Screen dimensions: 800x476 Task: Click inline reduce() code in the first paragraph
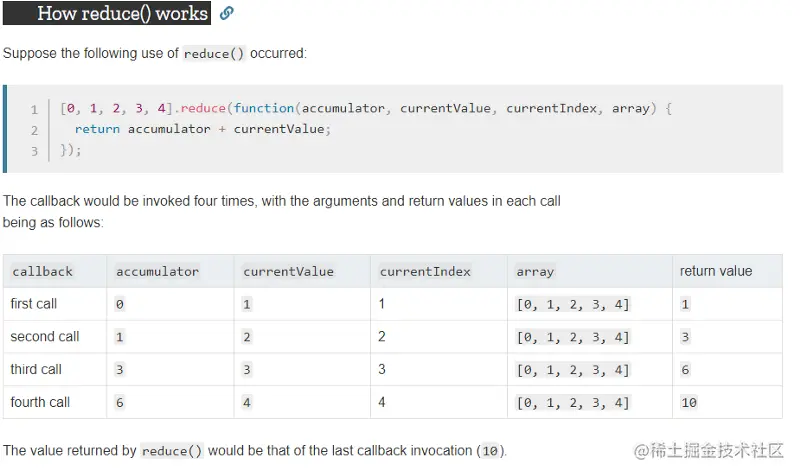pyautogui.click(x=214, y=54)
